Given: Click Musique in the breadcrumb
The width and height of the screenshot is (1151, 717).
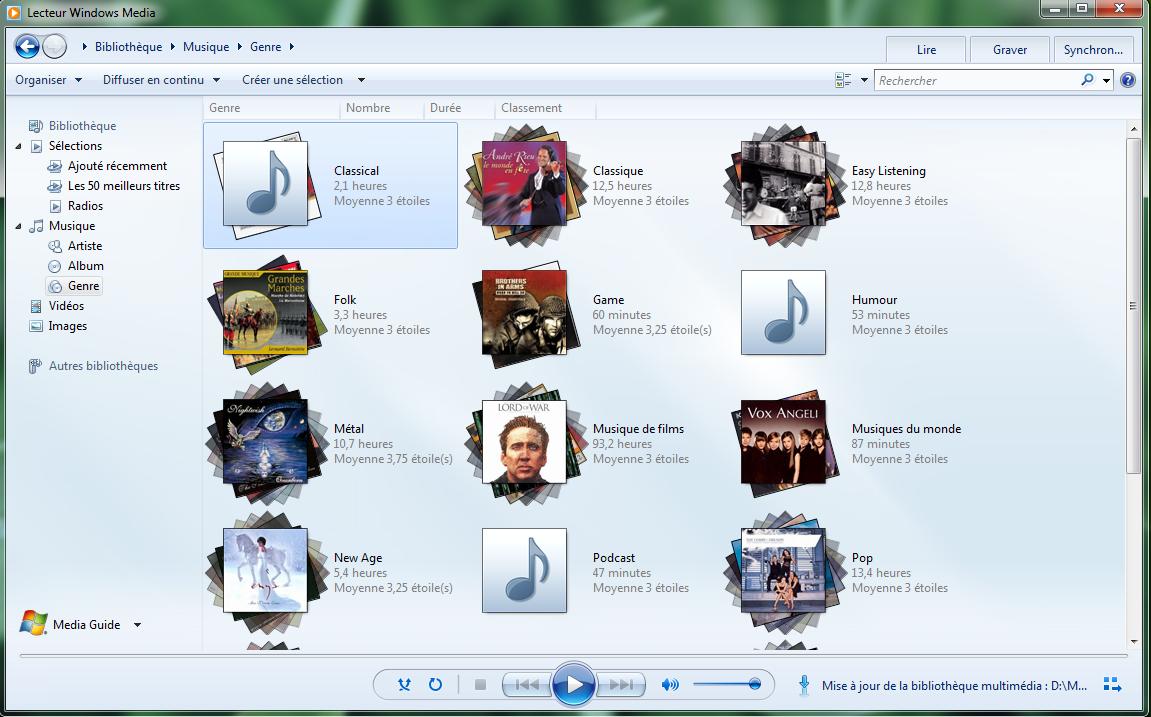Looking at the screenshot, I should (x=206, y=47).
